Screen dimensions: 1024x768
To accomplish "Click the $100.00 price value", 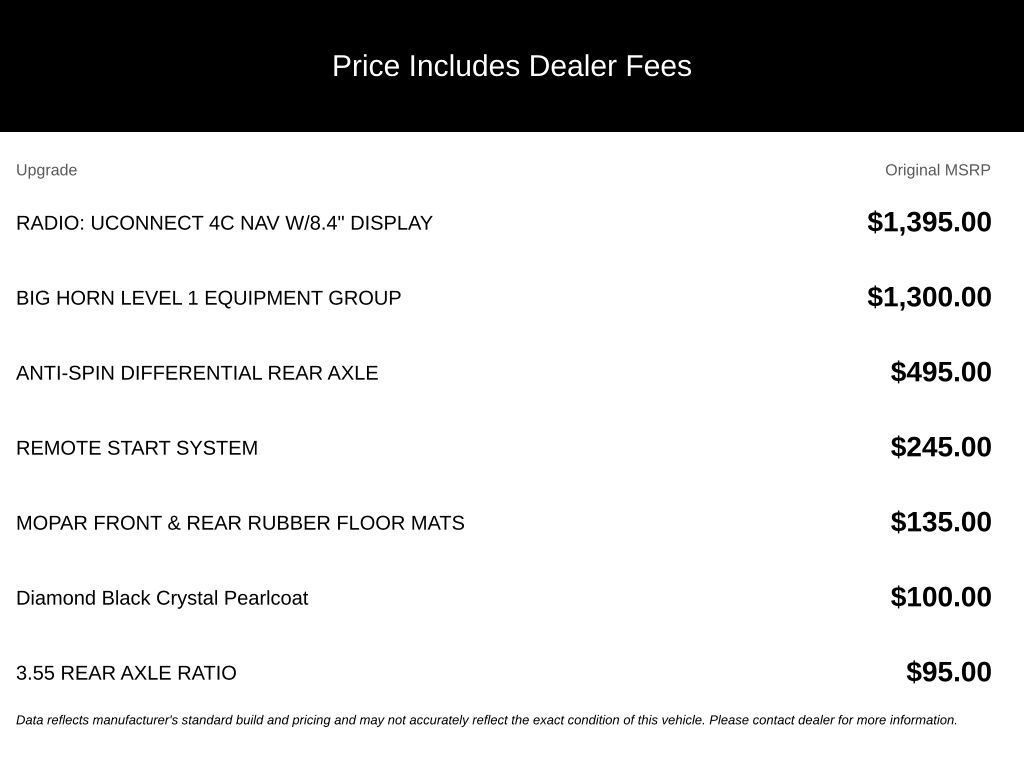I will coord(940,598).
